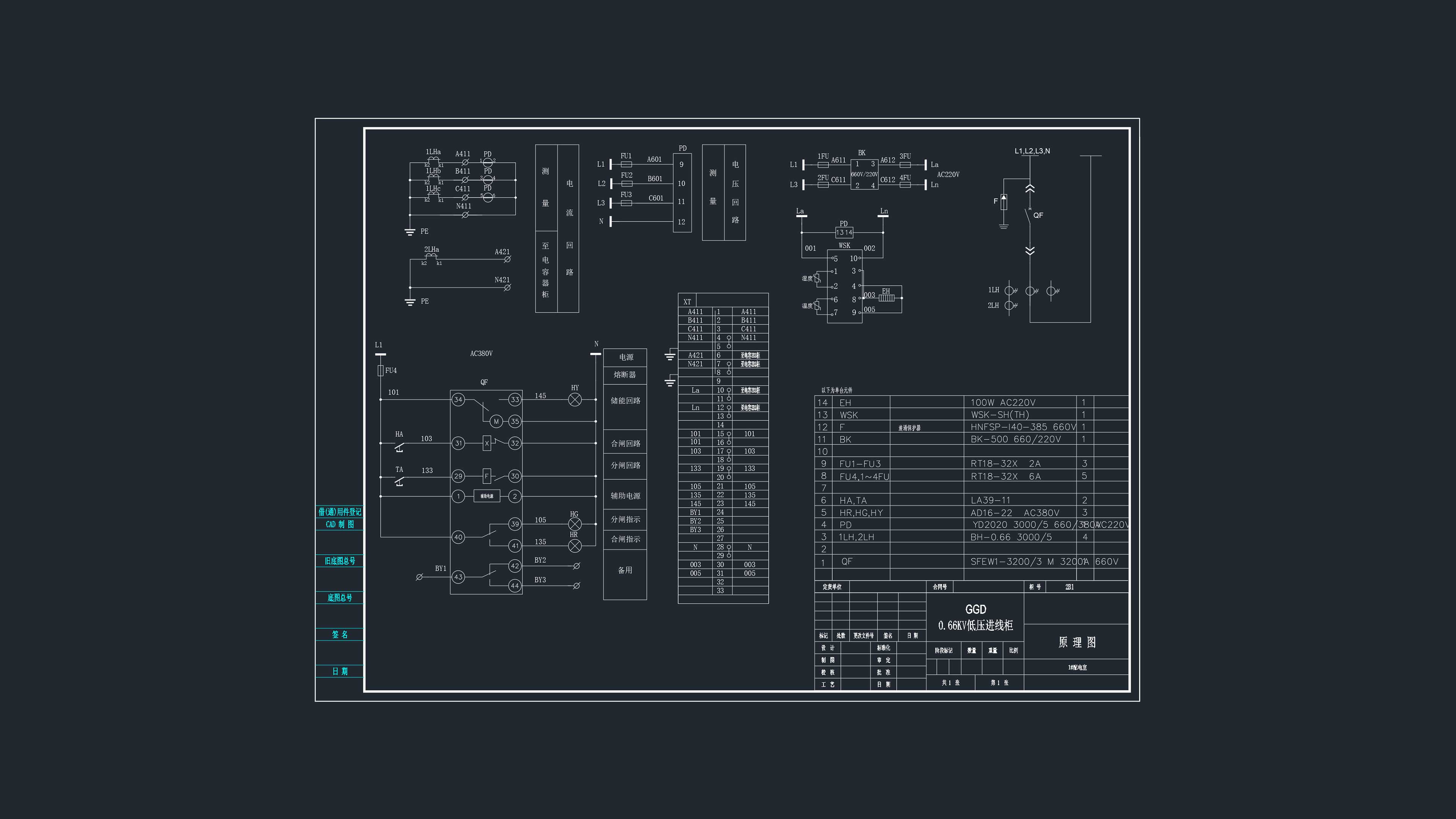Click the 分闸指示 legend cell

coord(625,519)
